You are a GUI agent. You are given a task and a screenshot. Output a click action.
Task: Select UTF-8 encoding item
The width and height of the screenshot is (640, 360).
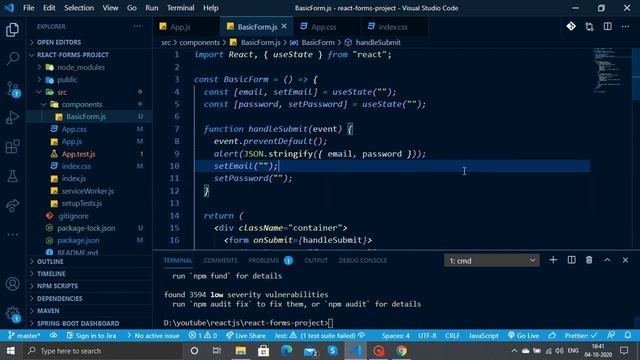tap(427, 336)
